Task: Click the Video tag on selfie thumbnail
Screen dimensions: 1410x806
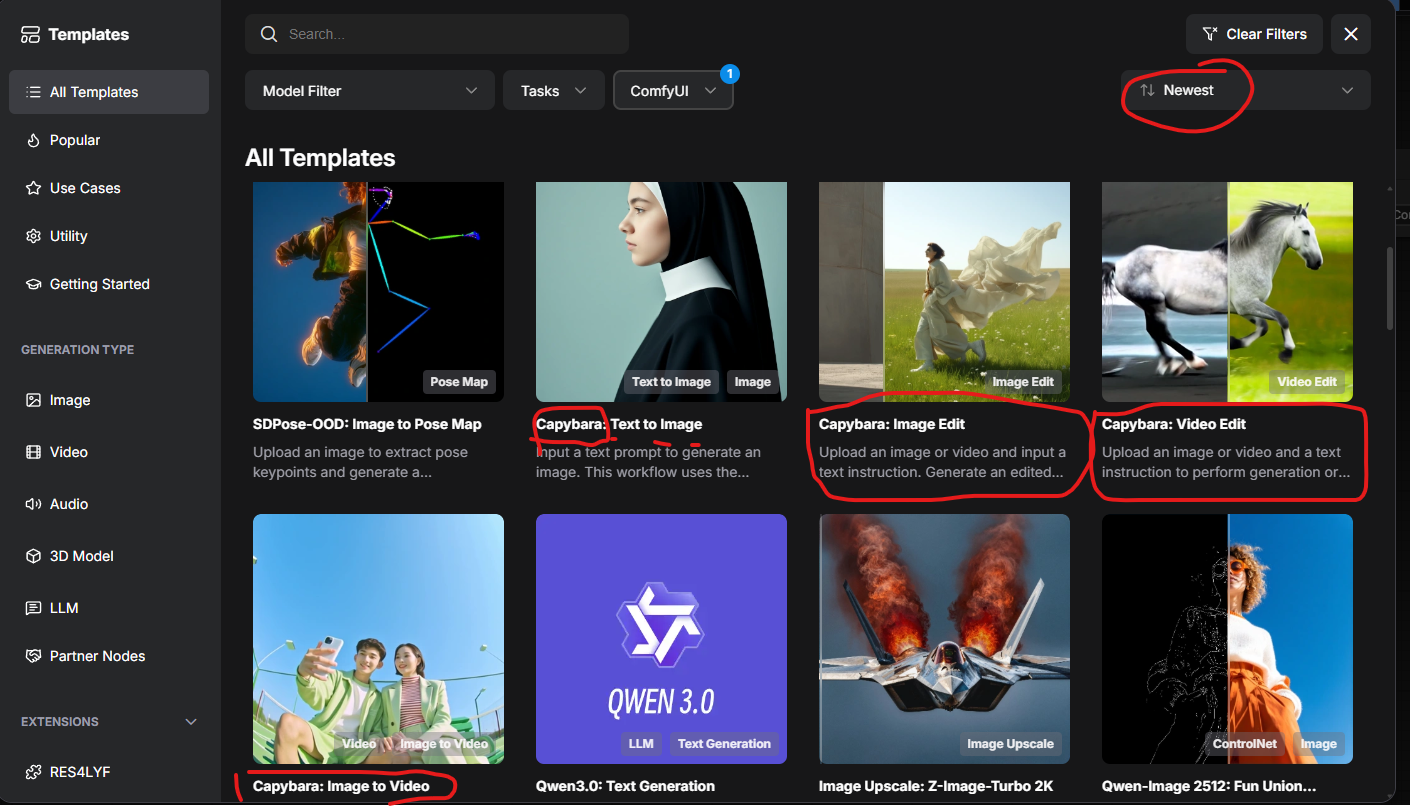Action: pos(359,744)
